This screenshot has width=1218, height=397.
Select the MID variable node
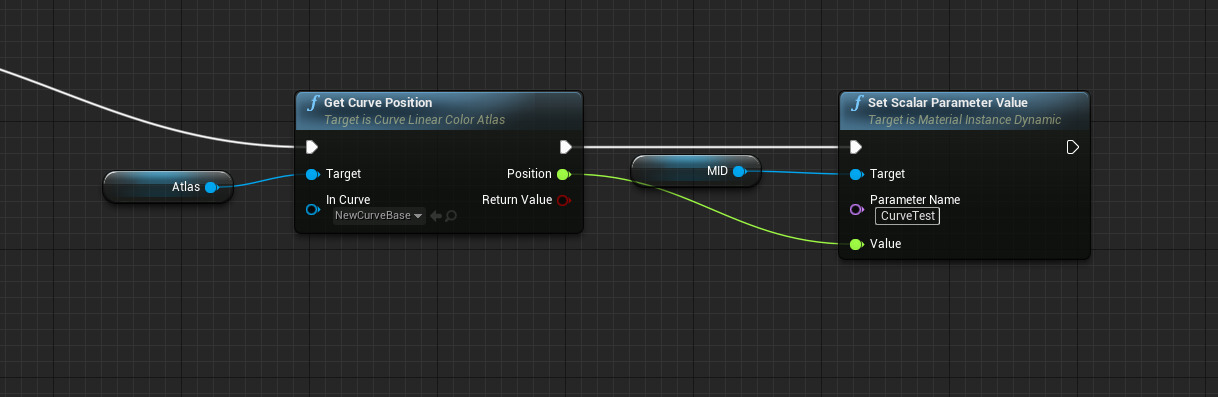[696, 172]
